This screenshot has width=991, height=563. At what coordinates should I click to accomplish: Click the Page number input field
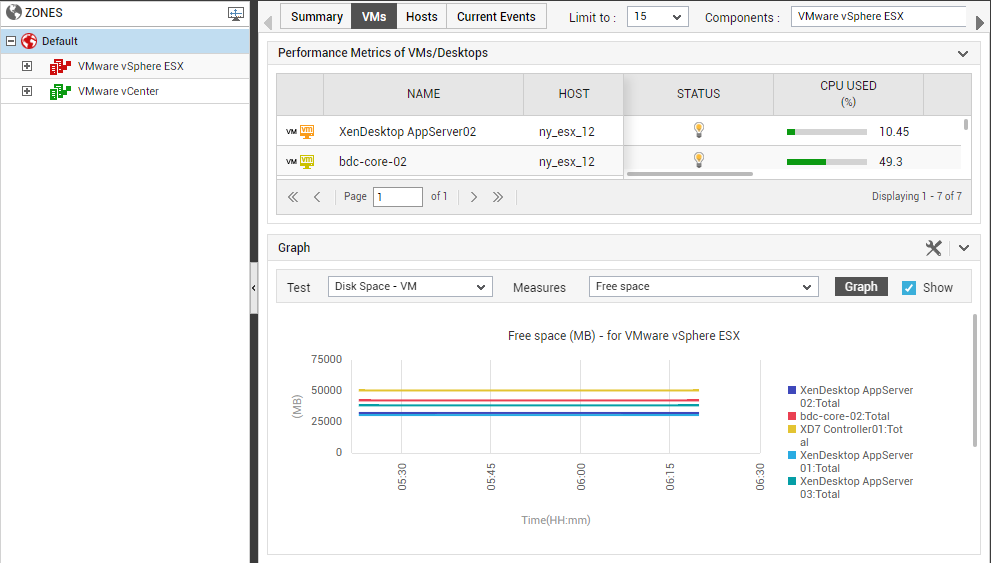click(x=398, y=197)
